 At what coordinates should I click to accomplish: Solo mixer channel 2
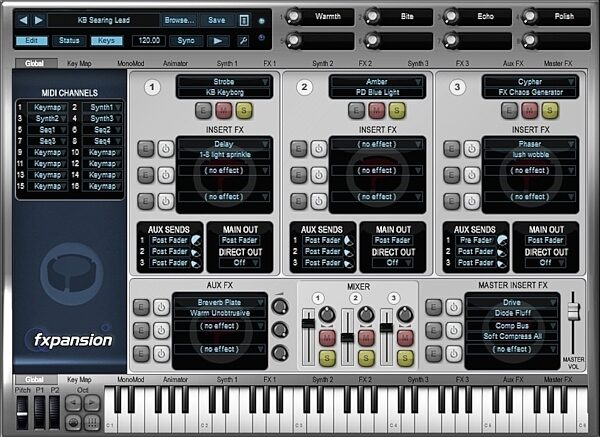[366, 358]
